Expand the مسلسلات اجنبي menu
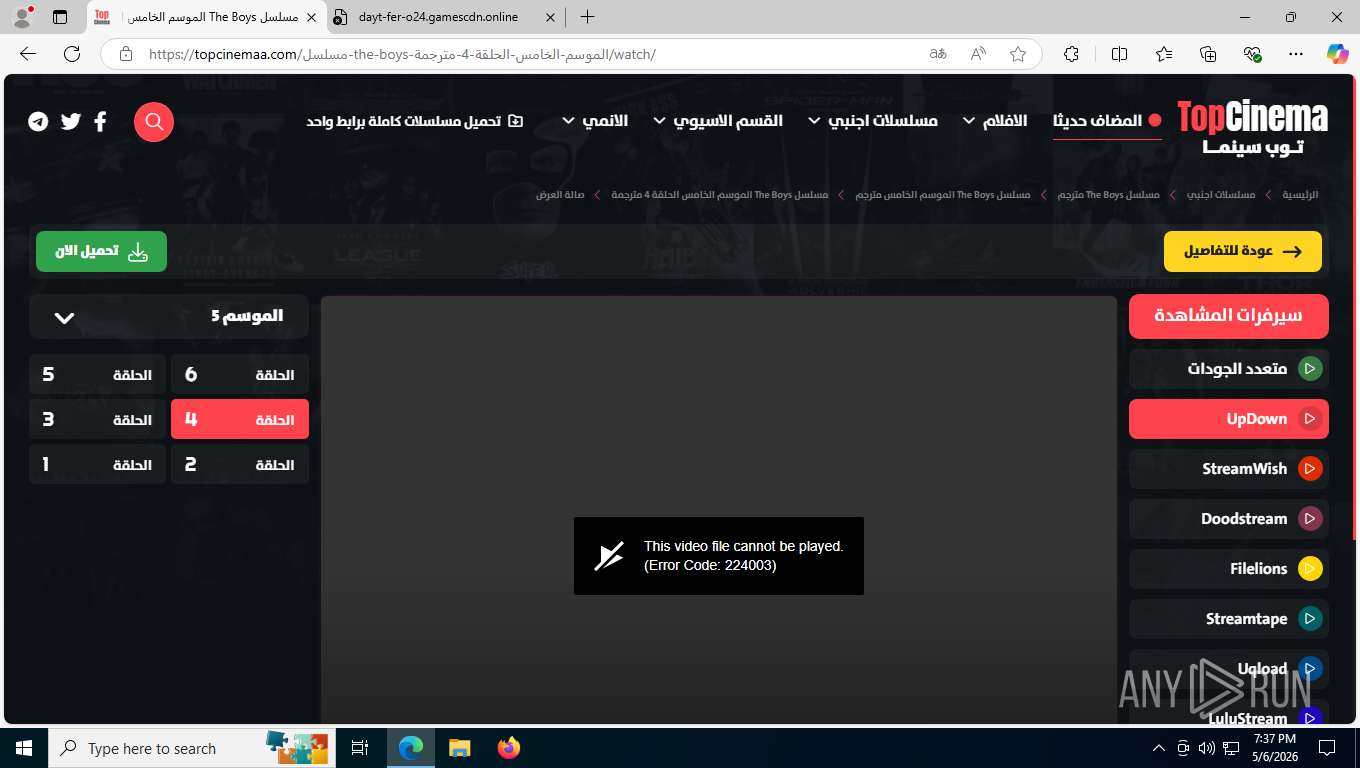Screen dimensions: 1360x768 872,121
